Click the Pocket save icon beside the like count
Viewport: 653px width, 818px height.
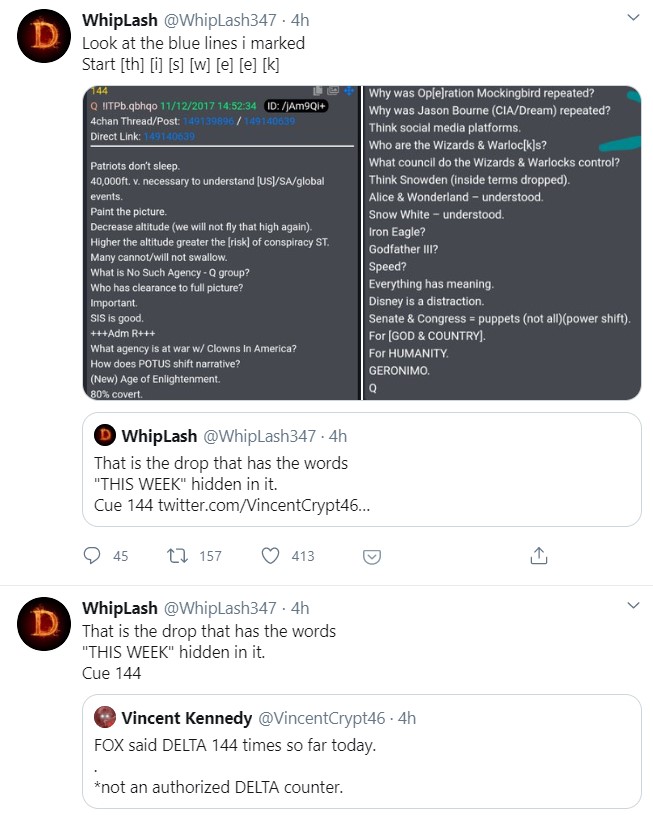[x=371, y=555]
